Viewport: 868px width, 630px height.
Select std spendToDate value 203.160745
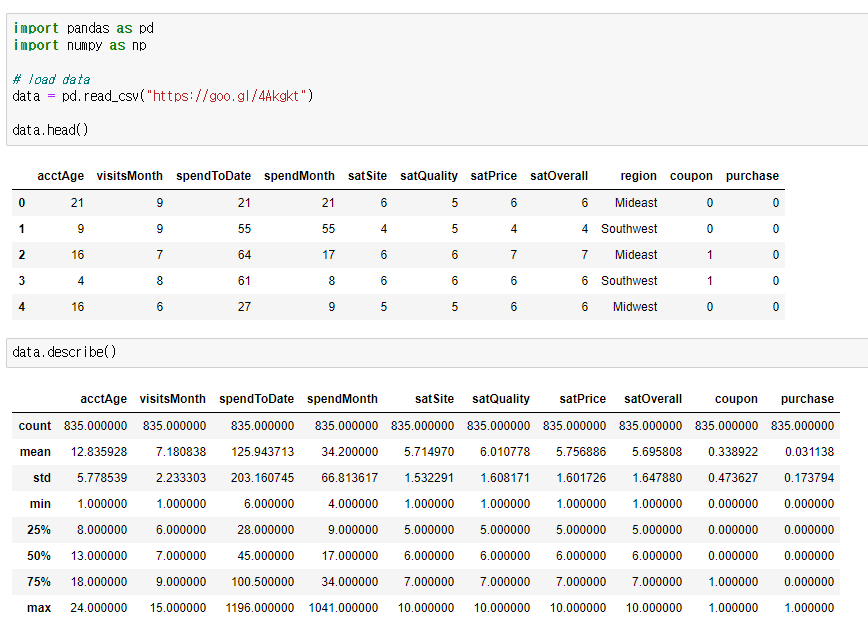(x=262, y=478)
